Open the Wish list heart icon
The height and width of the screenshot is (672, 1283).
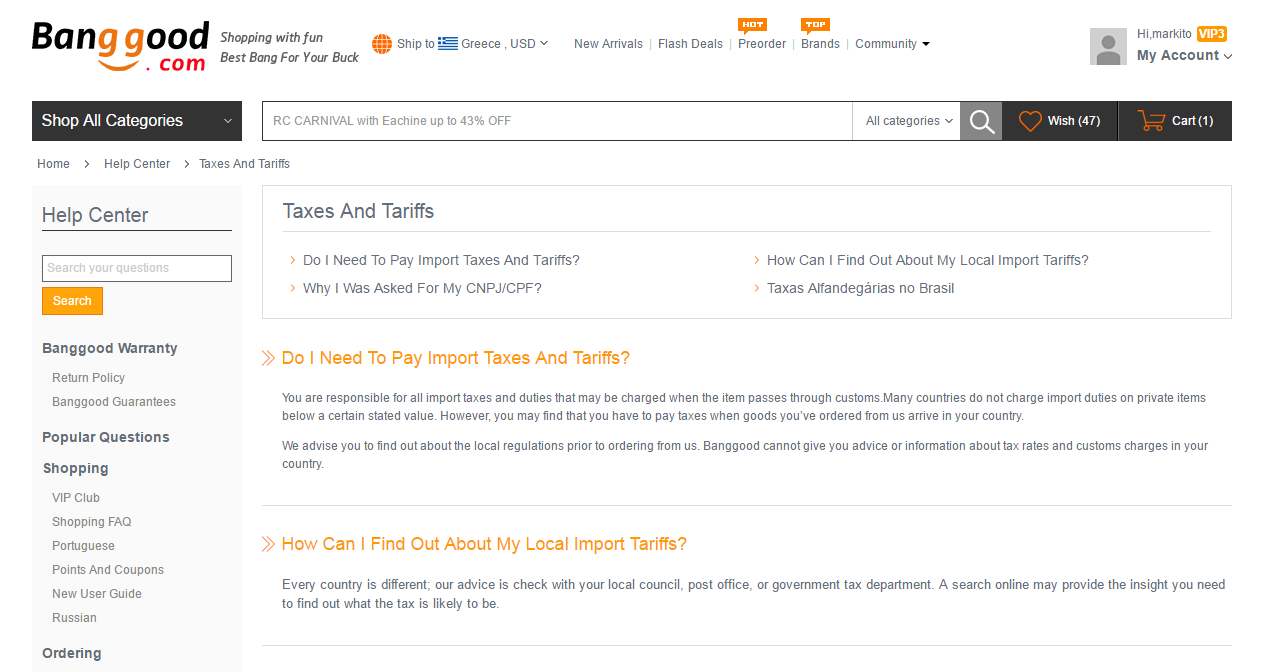pyautogui.click(x=1030, y=121)
